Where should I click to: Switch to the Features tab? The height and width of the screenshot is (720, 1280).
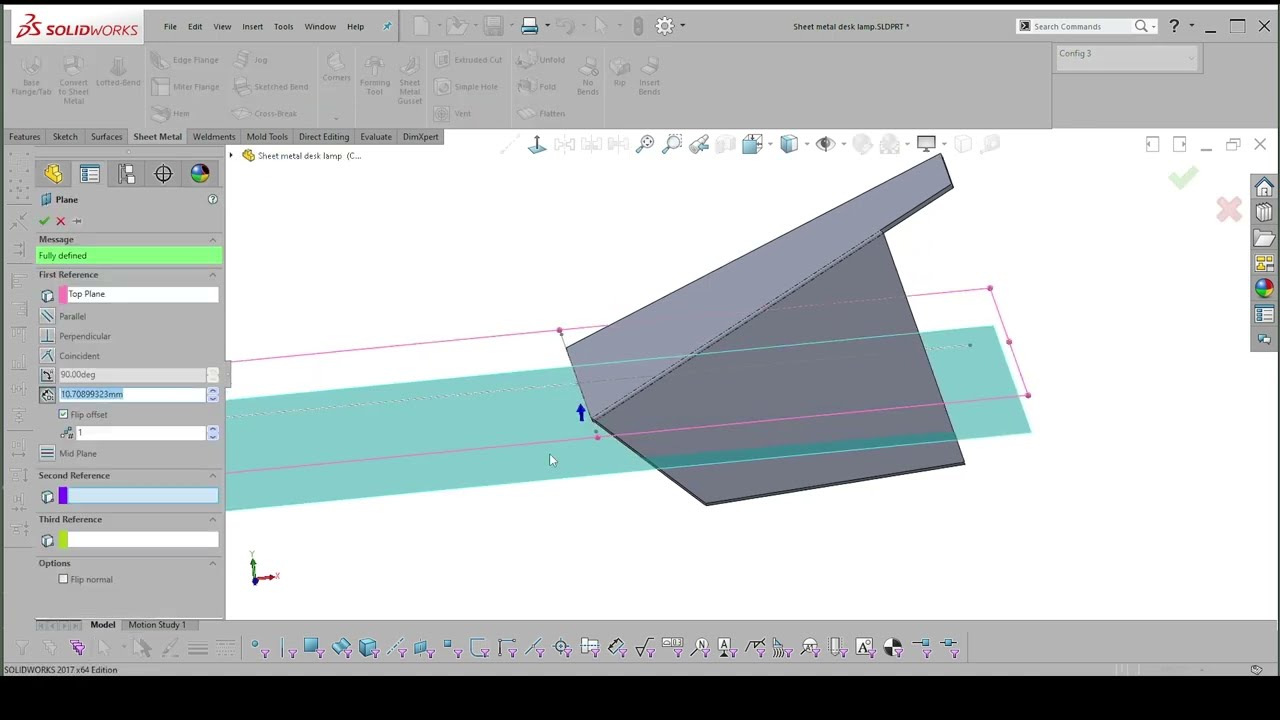25,137
